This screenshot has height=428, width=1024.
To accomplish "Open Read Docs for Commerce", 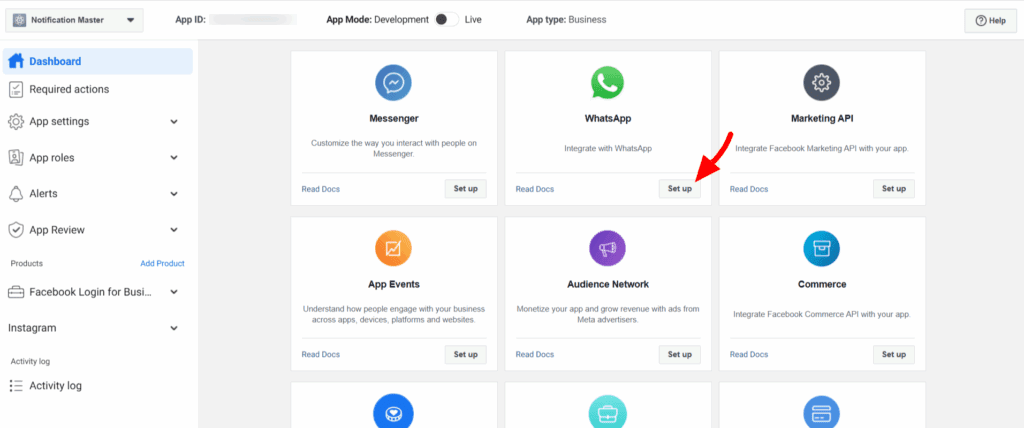I will coord(749,355).
